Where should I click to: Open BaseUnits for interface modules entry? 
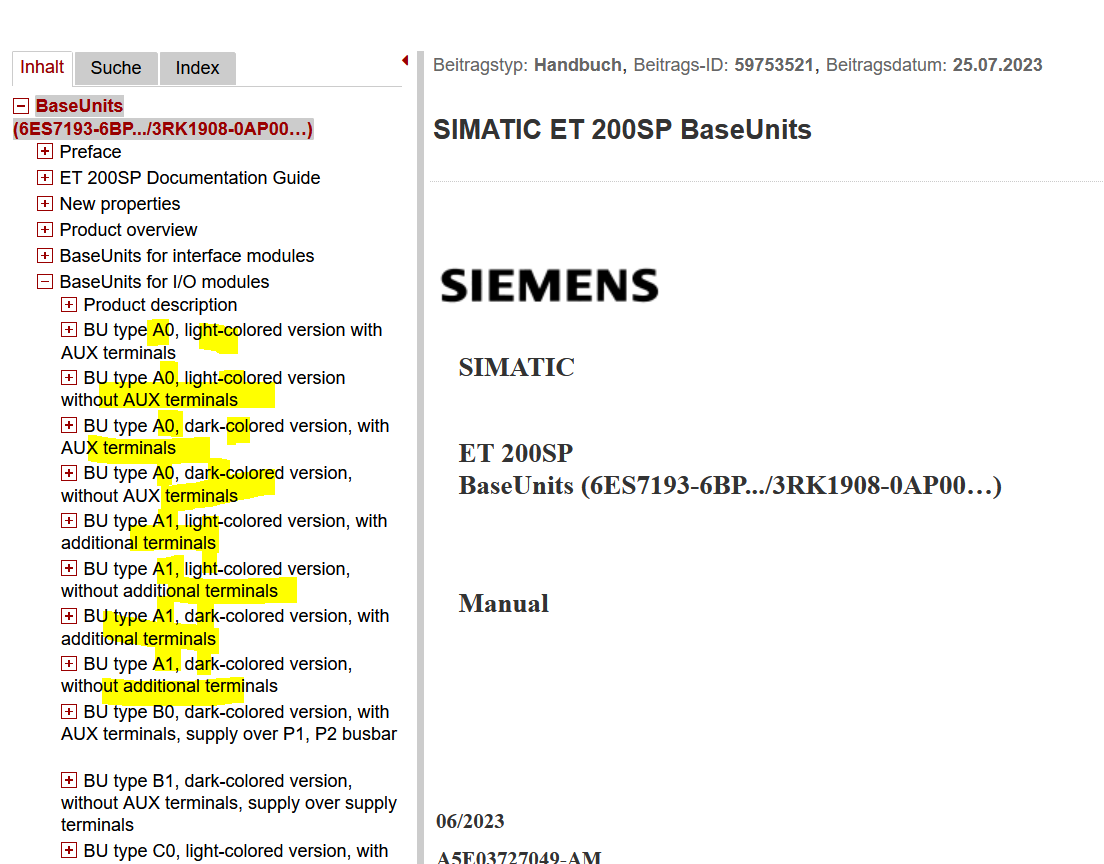point(187,256)
